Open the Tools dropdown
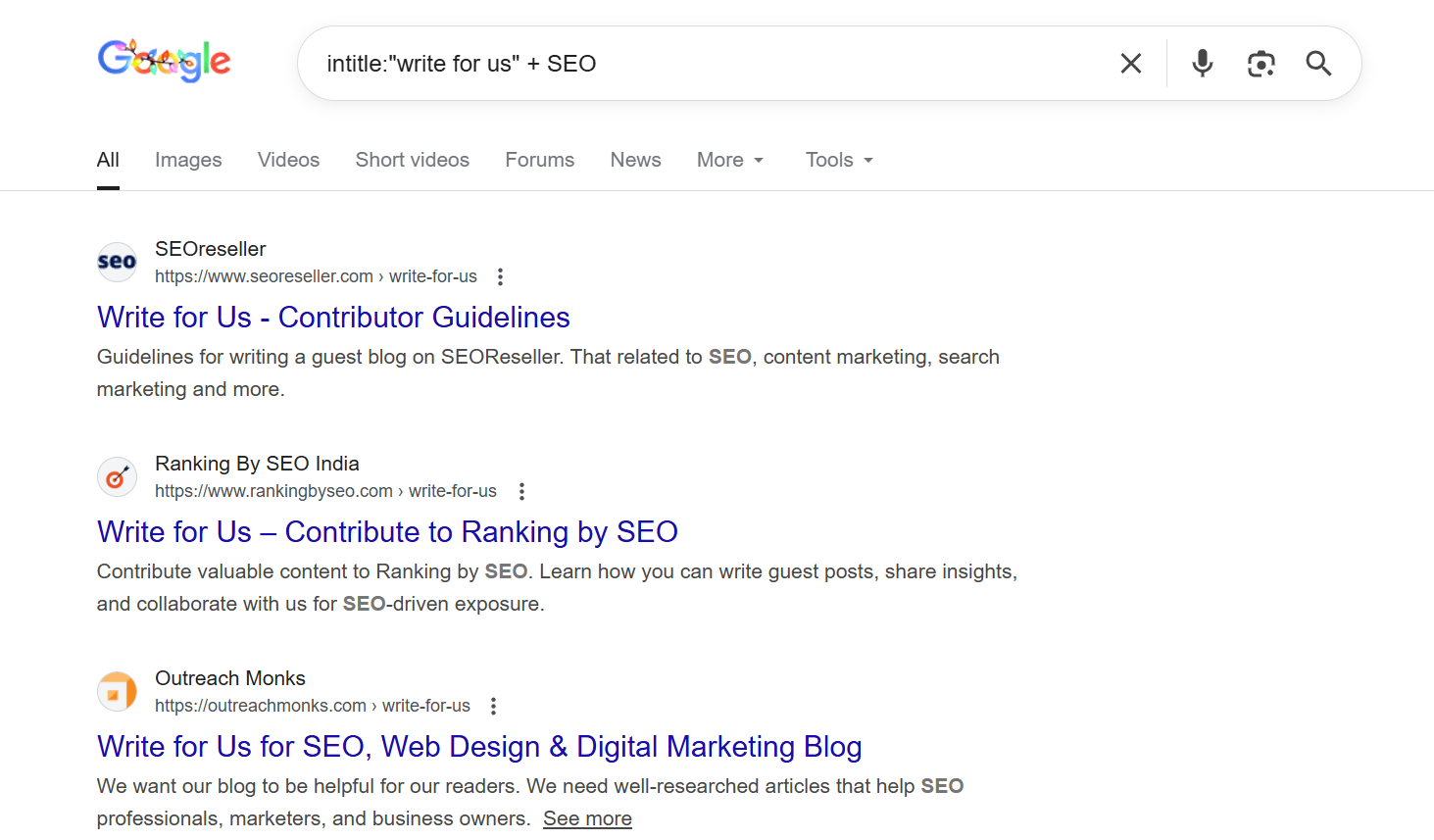This screenshot has height=840, width=1434. click(x=838, y=159)
